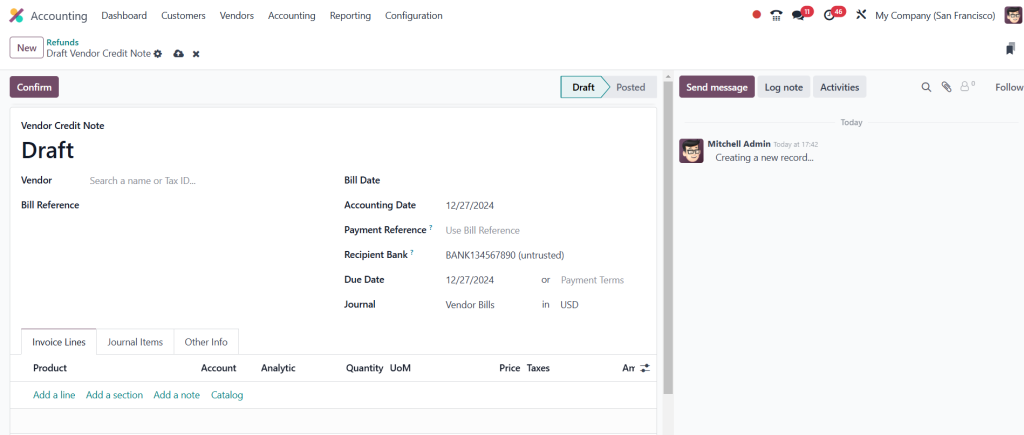Open the My Company (San Francisco) switcher
The height and width of the screenshot is (435, 1024).
[935, 15]
